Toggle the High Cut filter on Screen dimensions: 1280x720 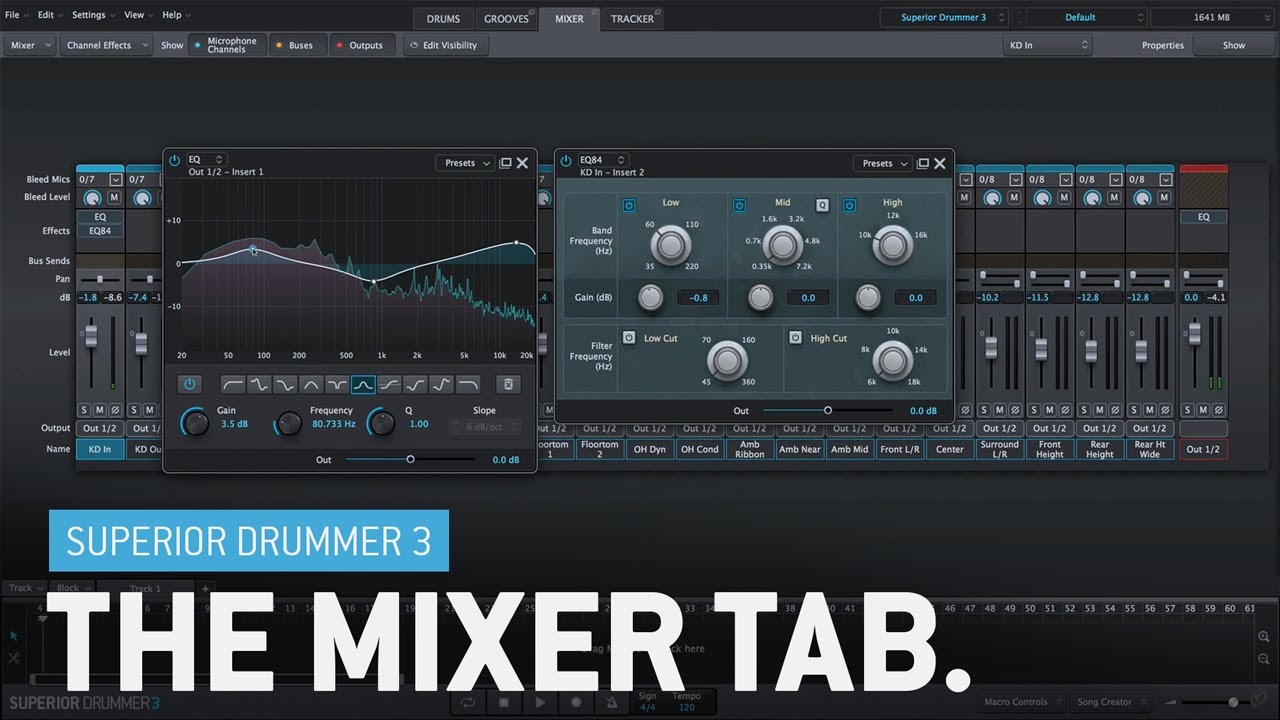(795, 338)
